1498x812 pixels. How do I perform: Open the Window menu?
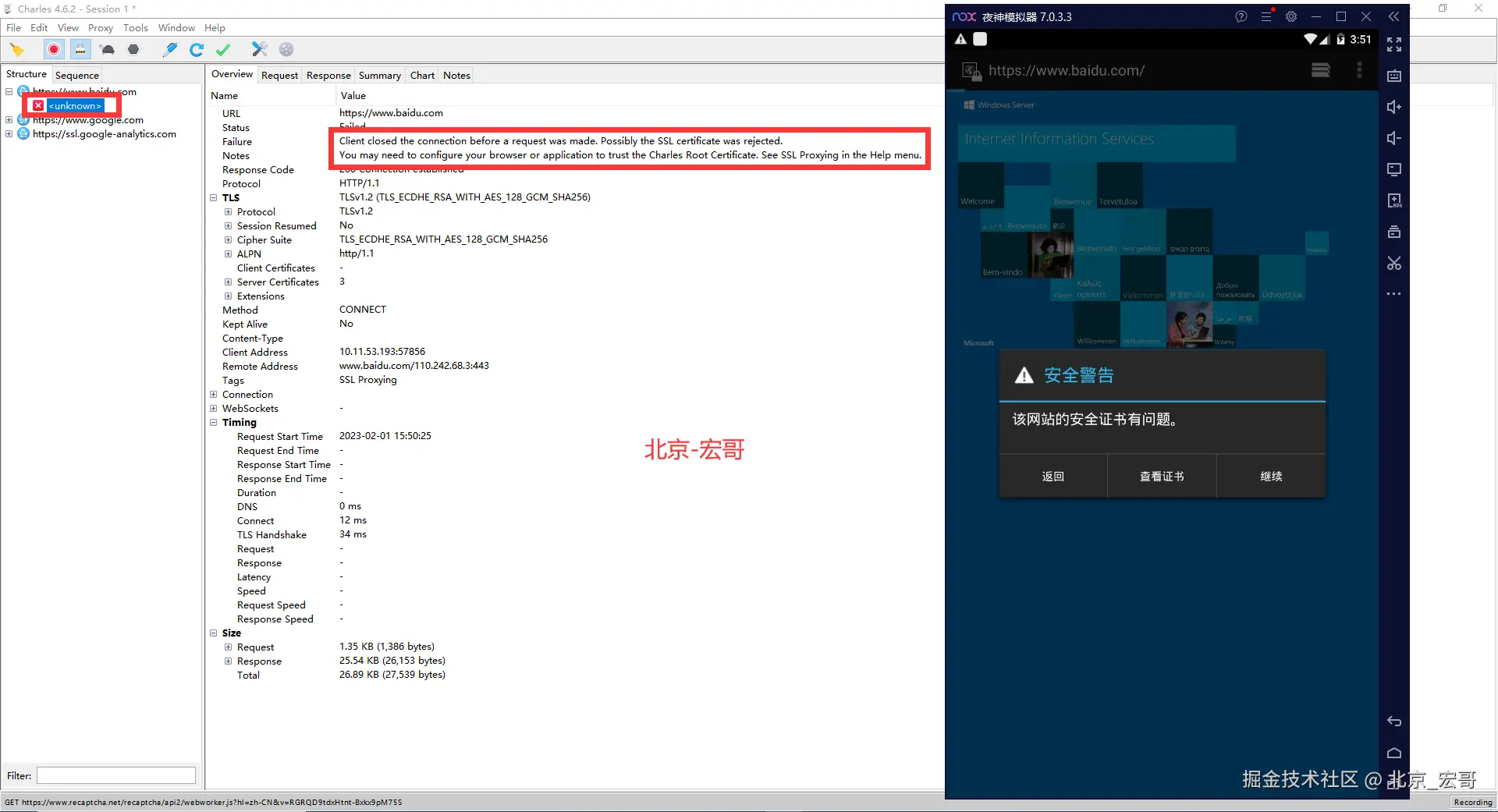(x=176, y=27)
